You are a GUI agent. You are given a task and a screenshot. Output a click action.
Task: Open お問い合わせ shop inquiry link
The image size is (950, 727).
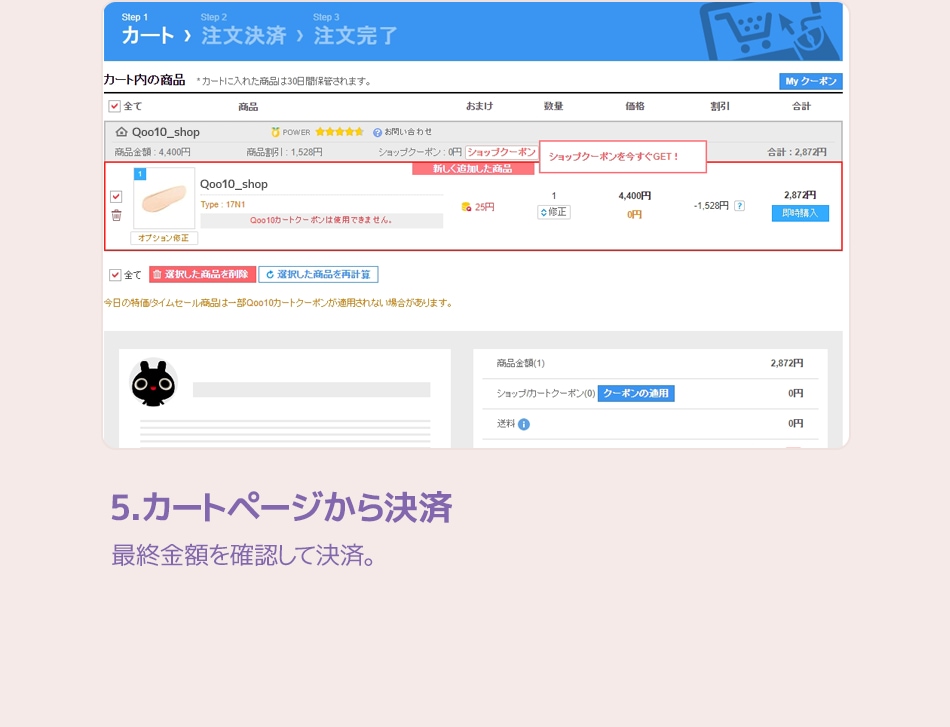pos(403,131)
